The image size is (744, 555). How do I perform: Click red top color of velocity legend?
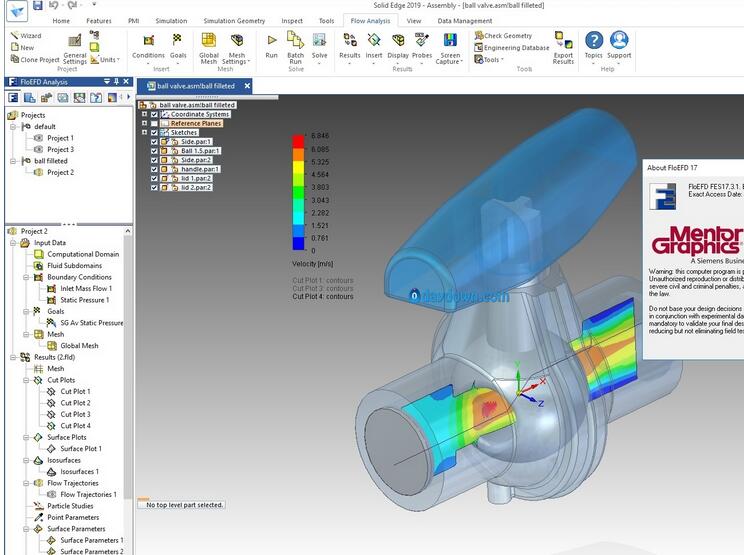[x=298, y=141]
